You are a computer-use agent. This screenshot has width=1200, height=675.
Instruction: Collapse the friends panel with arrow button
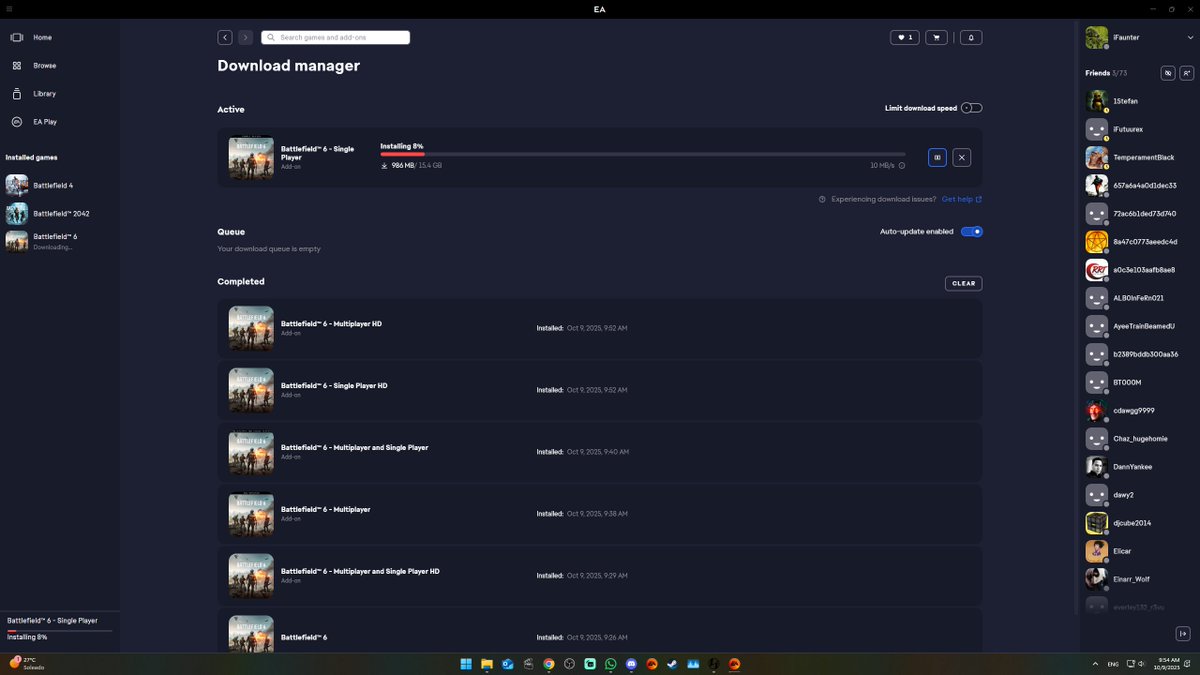tap(1183, 633)
